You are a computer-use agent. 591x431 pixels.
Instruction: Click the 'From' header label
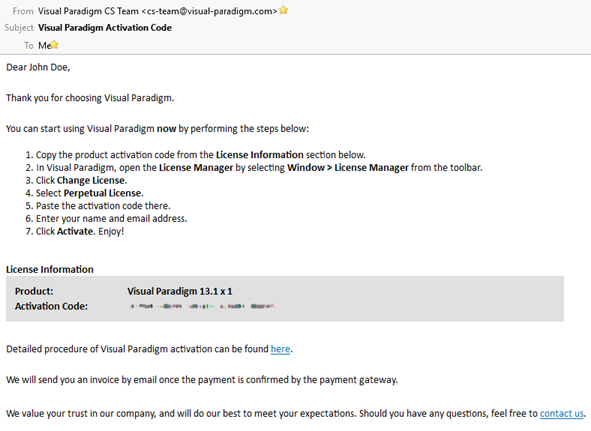23,11
